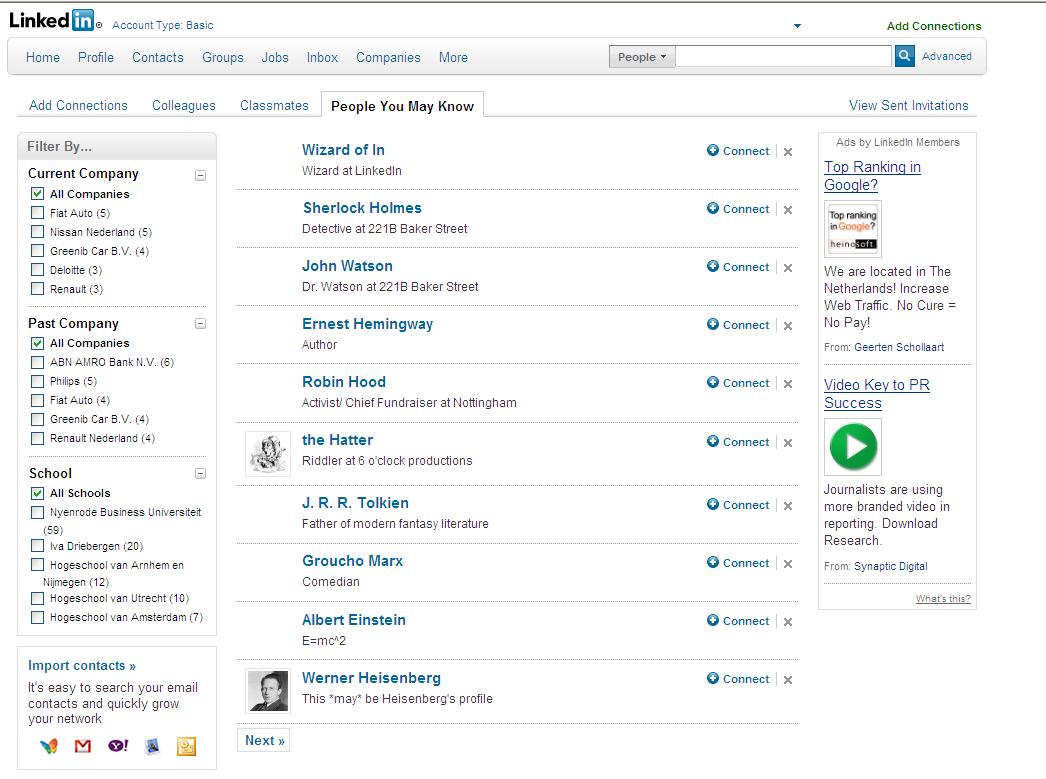Connect with Sherlock Holmes
This screenshot has height=779, width=1046.
pos(738,209)
